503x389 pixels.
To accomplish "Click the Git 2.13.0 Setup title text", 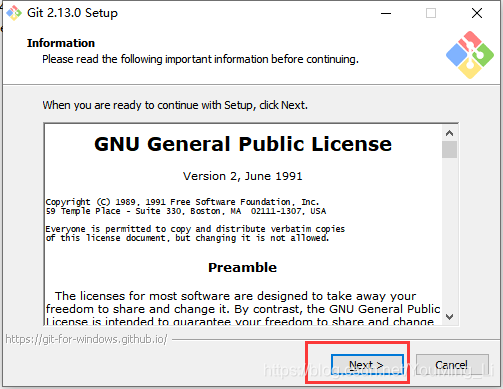I will pos(72,13).
